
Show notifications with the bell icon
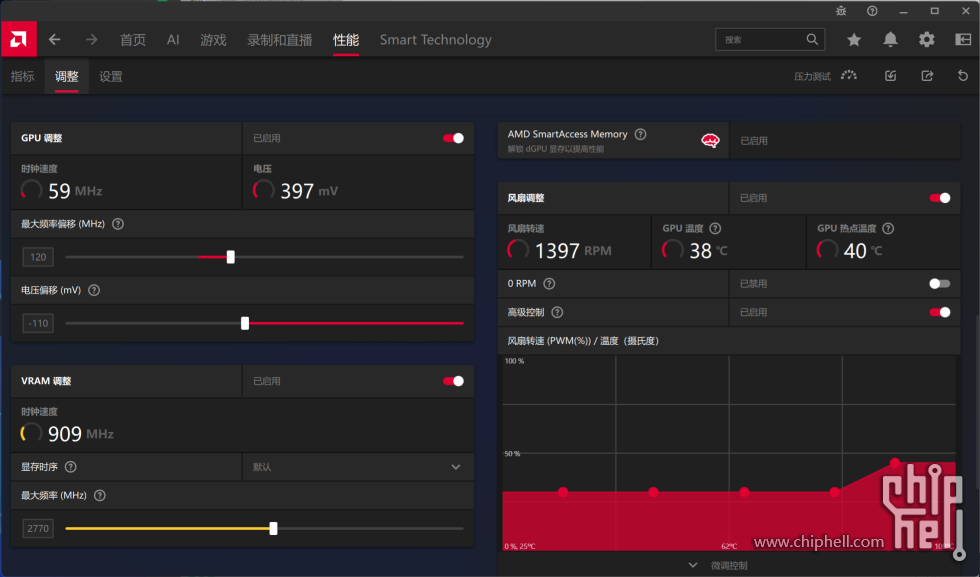click(890, 39)
